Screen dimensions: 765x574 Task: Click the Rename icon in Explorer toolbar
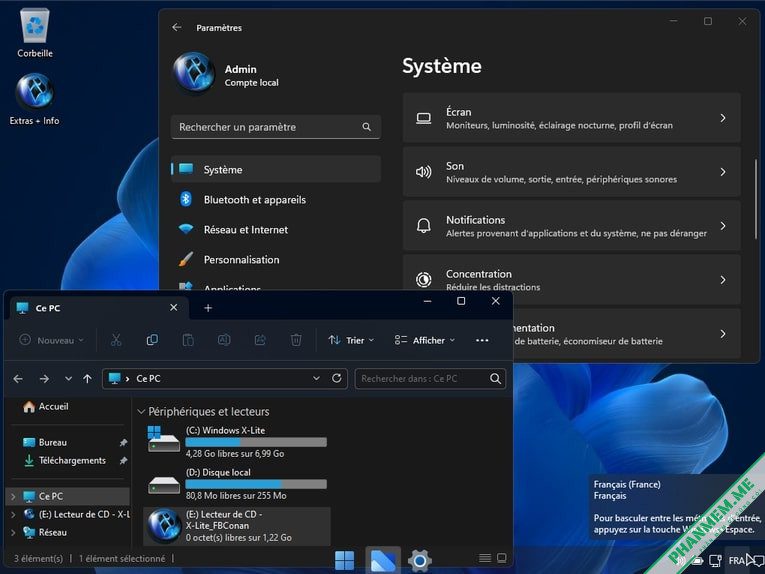tap(224, 340)
